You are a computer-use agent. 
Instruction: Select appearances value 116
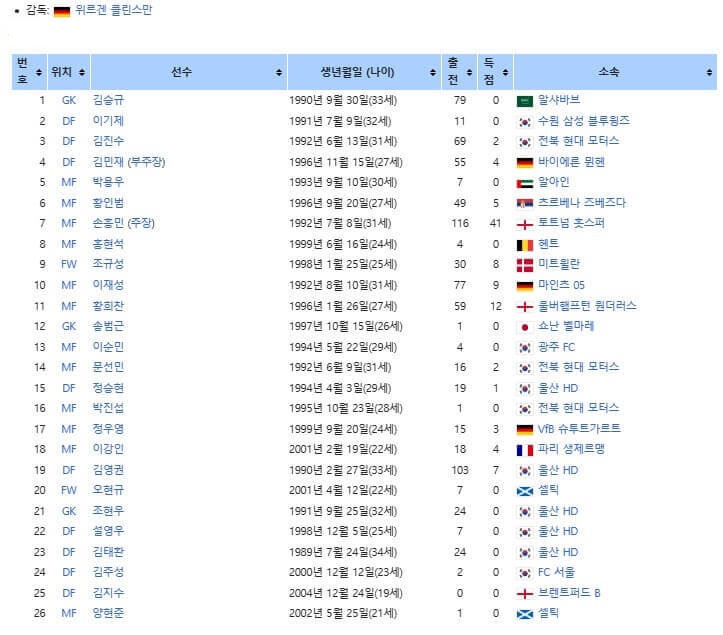point(460,224)
